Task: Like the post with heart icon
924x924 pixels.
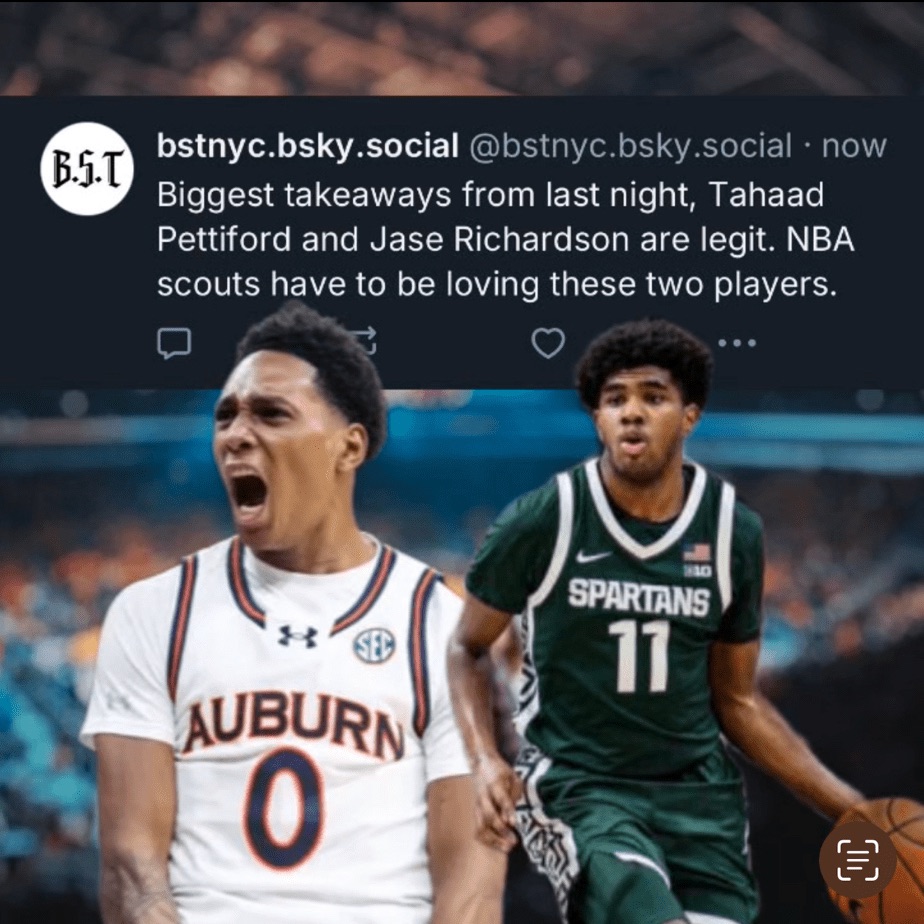Action: pyautogui.click(x=548, y=343)
